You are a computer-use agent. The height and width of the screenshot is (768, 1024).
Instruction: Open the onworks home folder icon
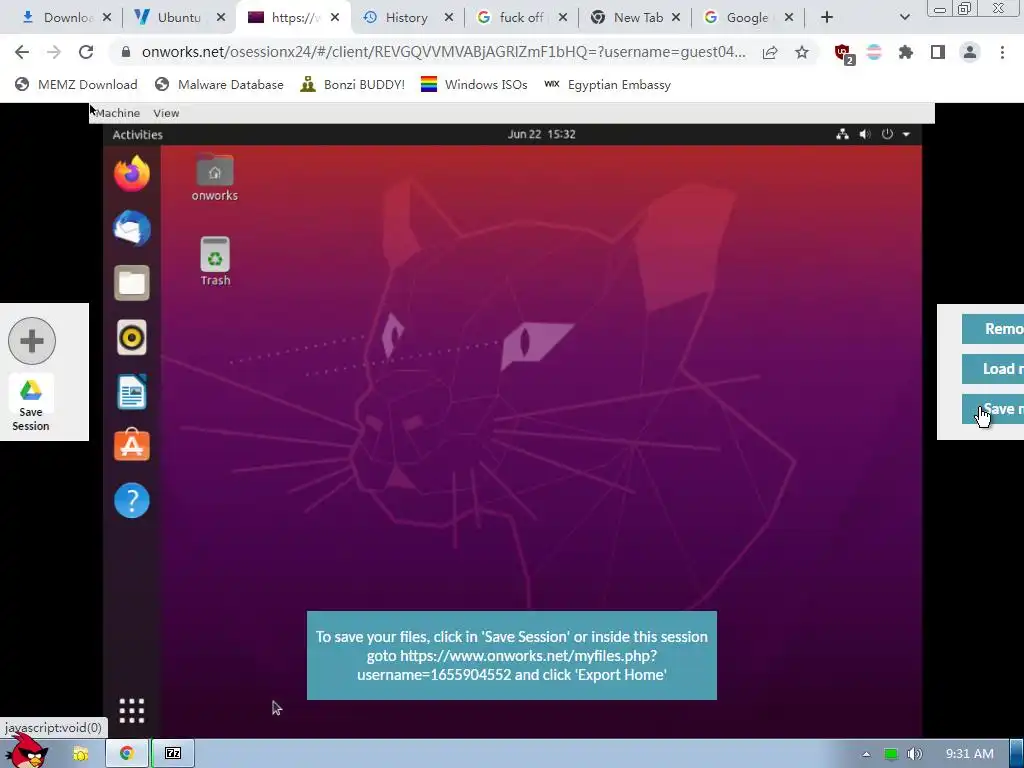(x=215, y=178)
